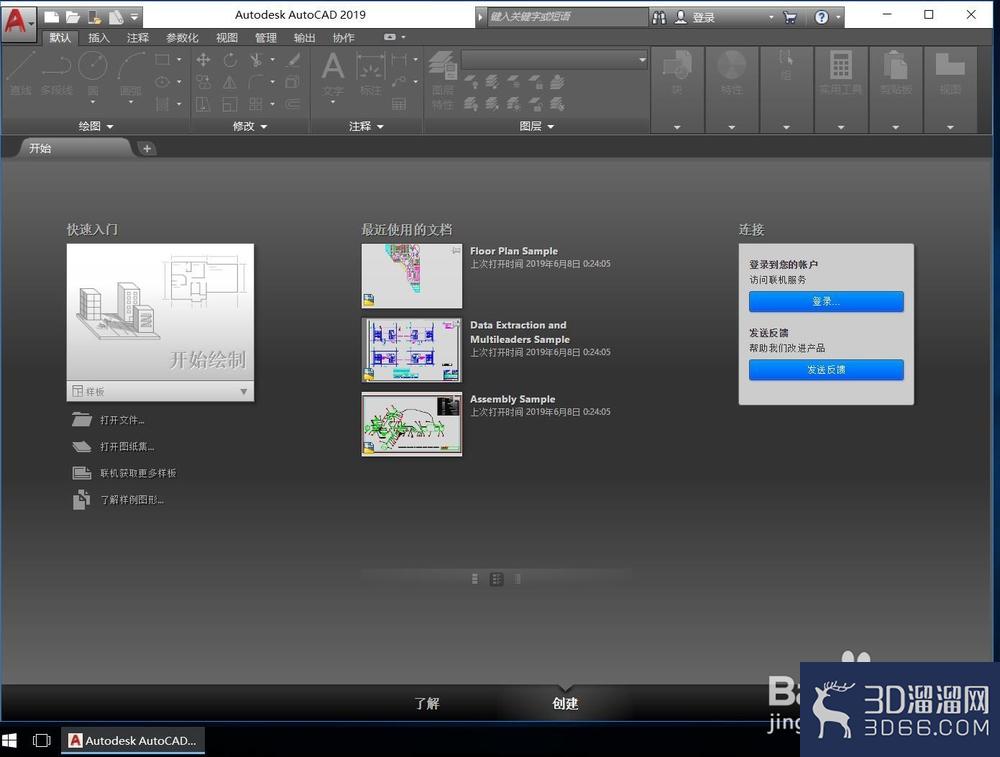Viewport: 1000px width, 757px height.
Task: Click the Open file quick-access icon
Action: click(73, 17)
